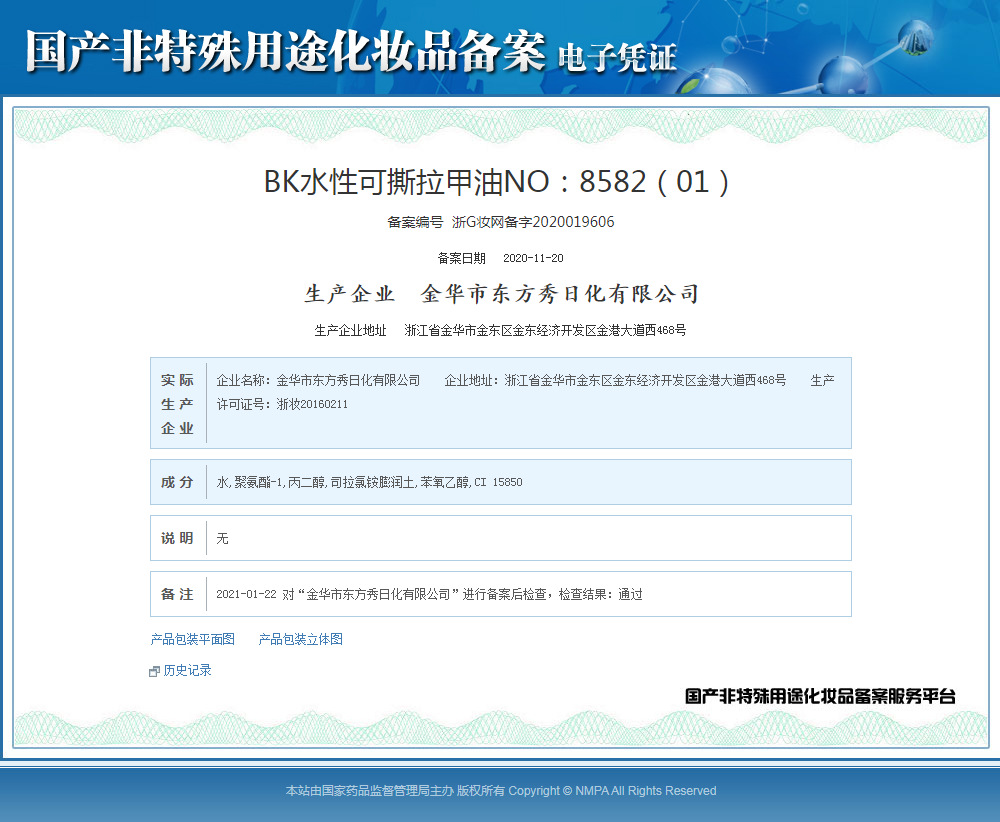
Task: Click the license number 浙妆20160211
Action: 312,404
